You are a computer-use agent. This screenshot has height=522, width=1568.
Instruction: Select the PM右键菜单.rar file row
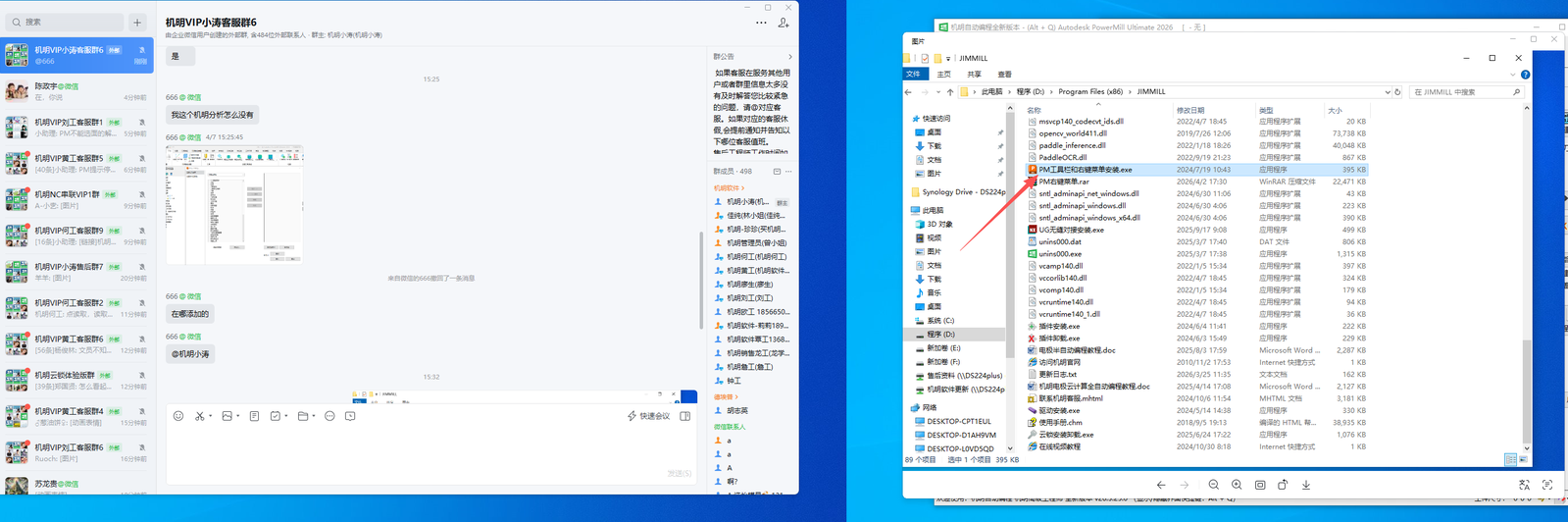(1196, 182)
